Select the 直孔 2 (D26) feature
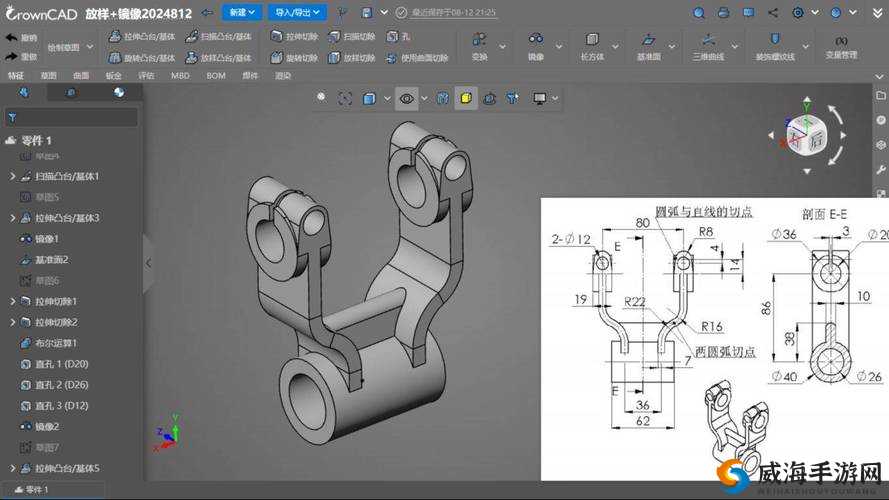Viewport: 889px width, 500px height. point(54,385)
